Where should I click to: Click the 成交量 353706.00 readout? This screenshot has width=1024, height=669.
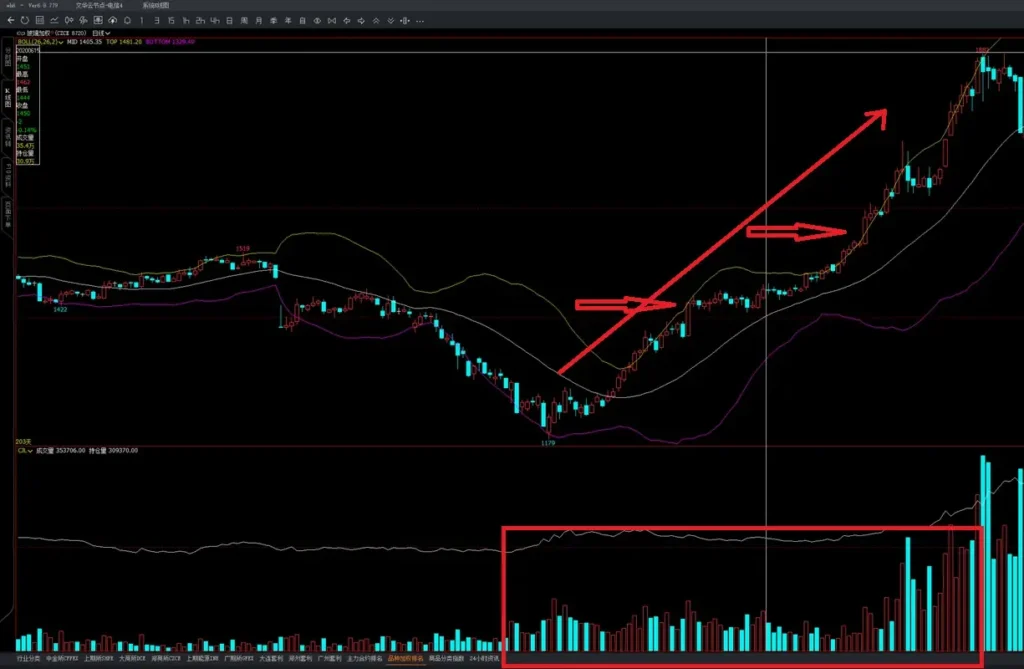tap(61, 451)
